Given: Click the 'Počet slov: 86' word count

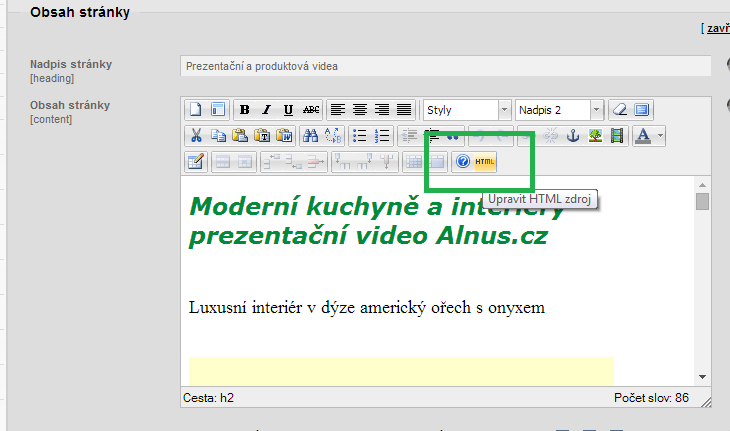Looking at the screenshot, I should 651,398.
